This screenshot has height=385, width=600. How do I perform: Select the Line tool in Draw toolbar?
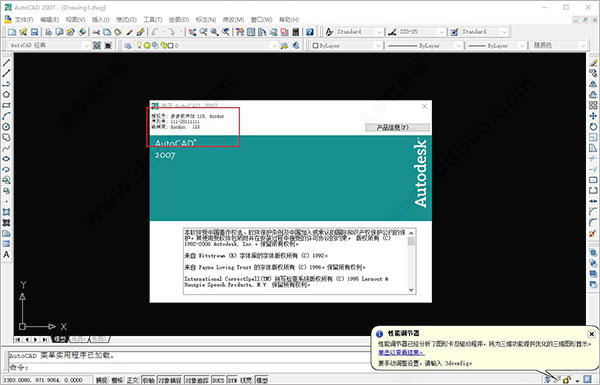point(7,62)
